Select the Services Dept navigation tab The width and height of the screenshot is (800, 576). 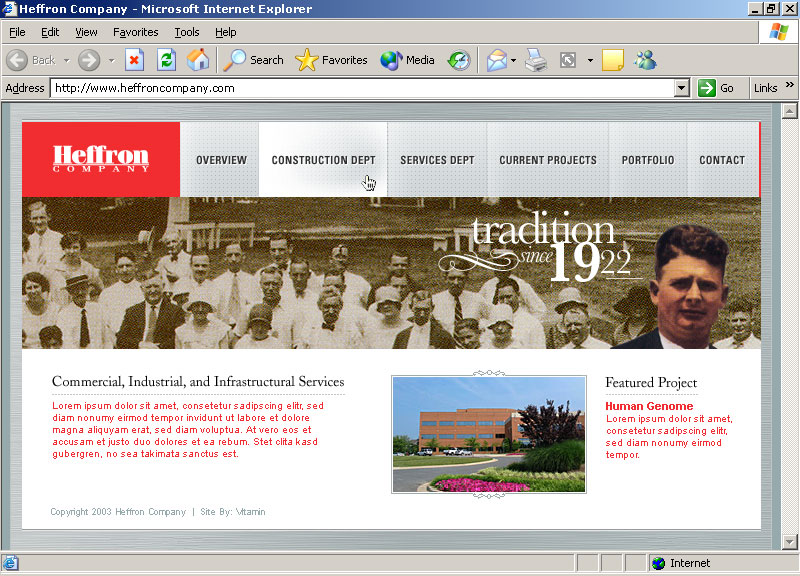pyautogui.click(x=437, y=160)
